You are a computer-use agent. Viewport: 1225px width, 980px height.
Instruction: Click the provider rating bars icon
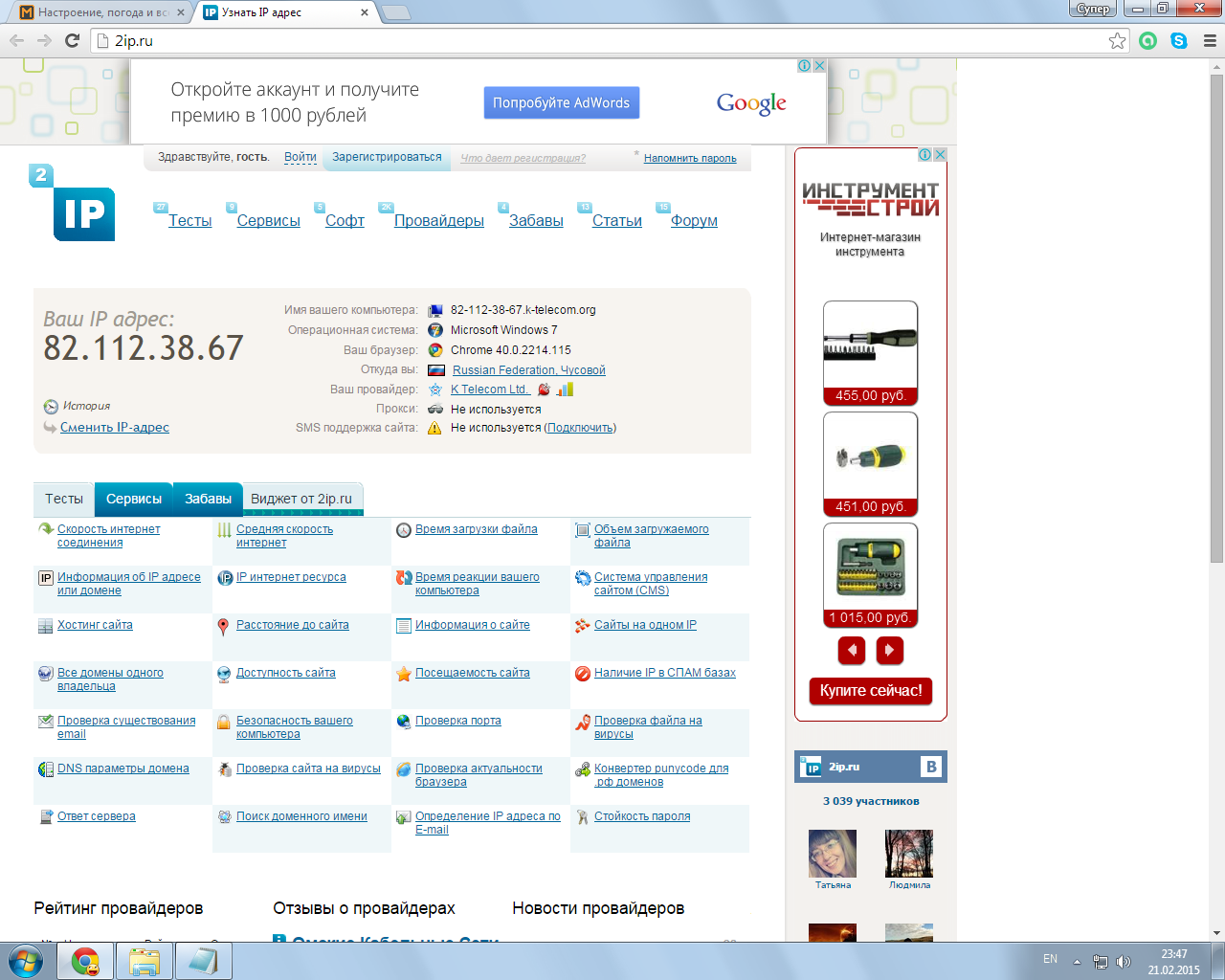point(565,390)
